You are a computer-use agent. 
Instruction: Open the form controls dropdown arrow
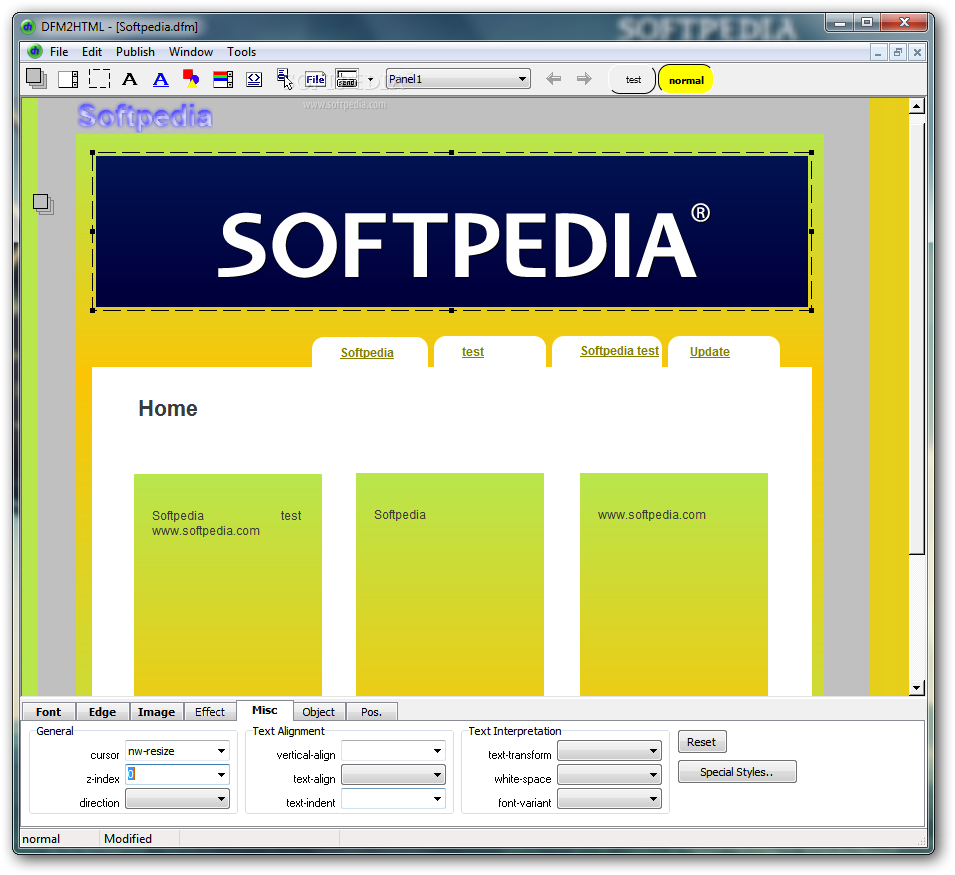point(370,80)
